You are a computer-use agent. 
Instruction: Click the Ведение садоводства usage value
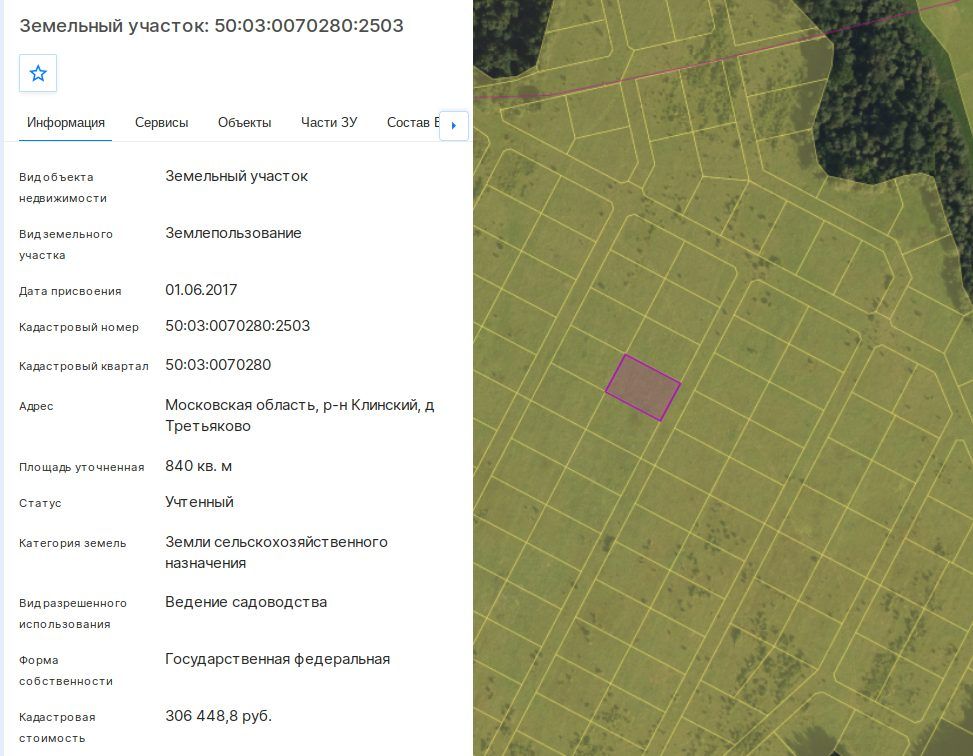(246, 602)
